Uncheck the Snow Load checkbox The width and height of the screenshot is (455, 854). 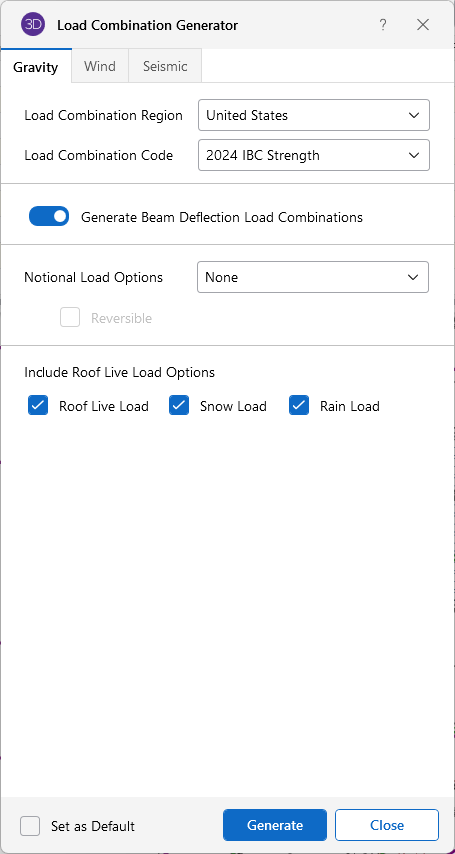[x=179, y=406]
